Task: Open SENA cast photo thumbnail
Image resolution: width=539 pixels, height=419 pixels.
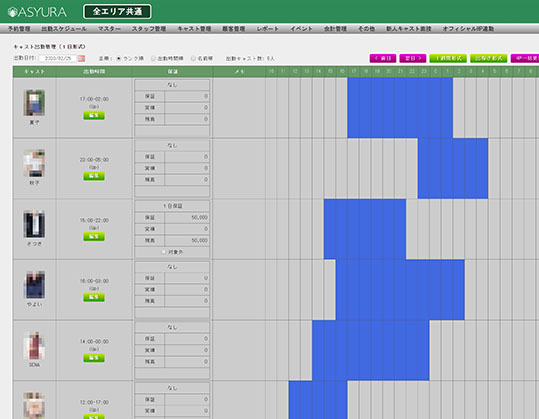Action: coord(34,345)
